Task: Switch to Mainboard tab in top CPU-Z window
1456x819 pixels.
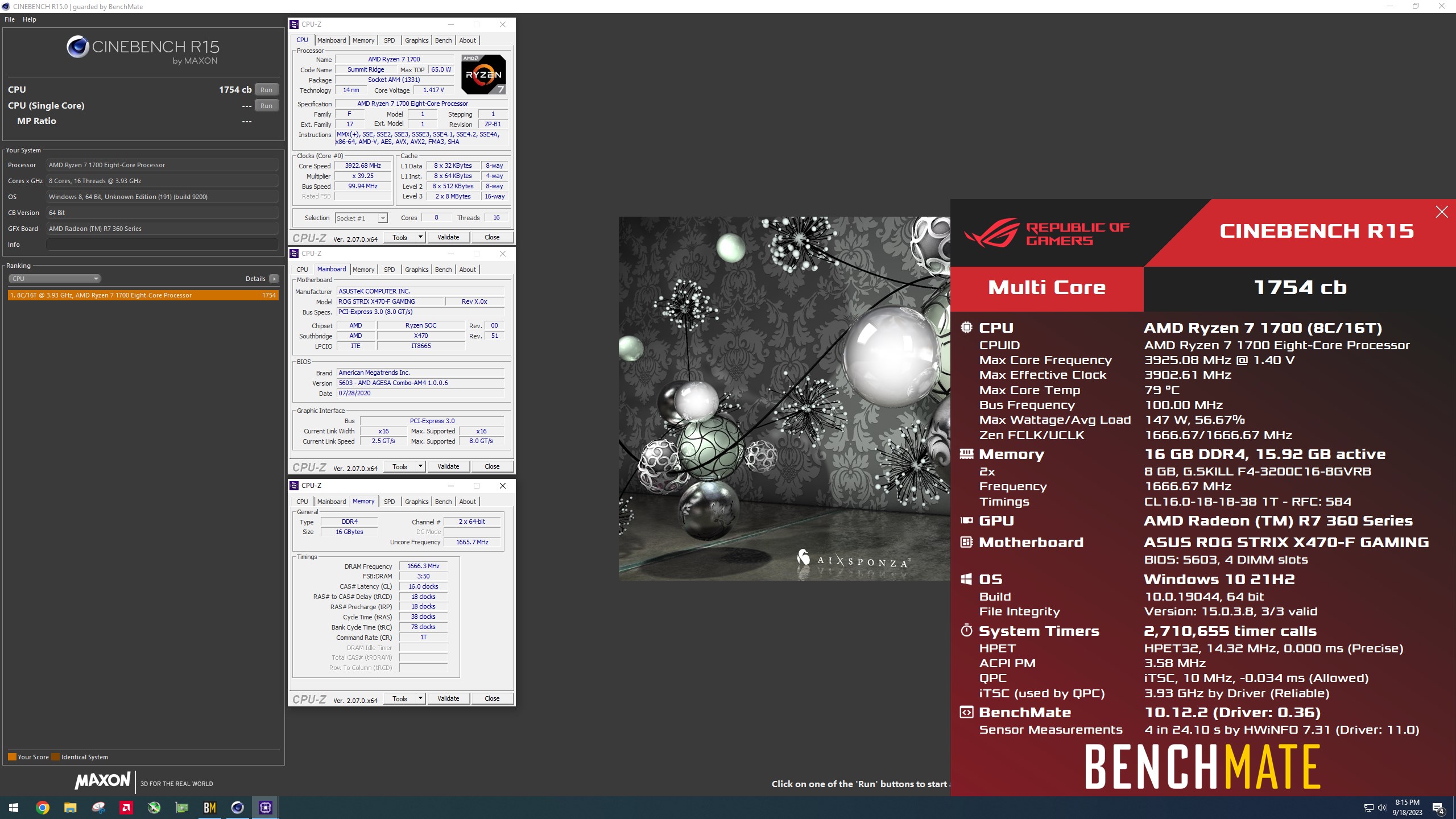Action: pyautogui.click(x=332, y=40)
